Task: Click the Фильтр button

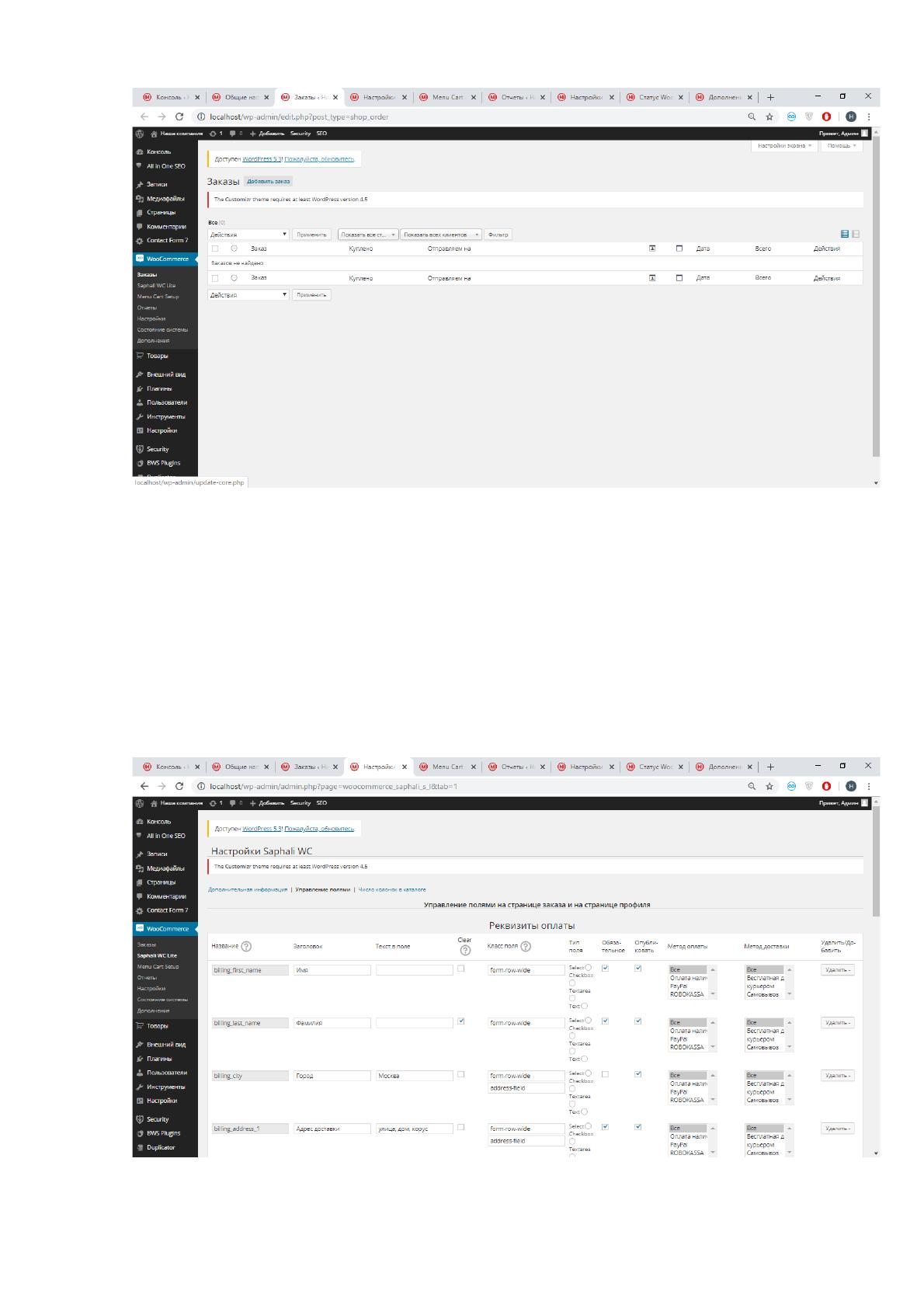Action: point(498,235)
